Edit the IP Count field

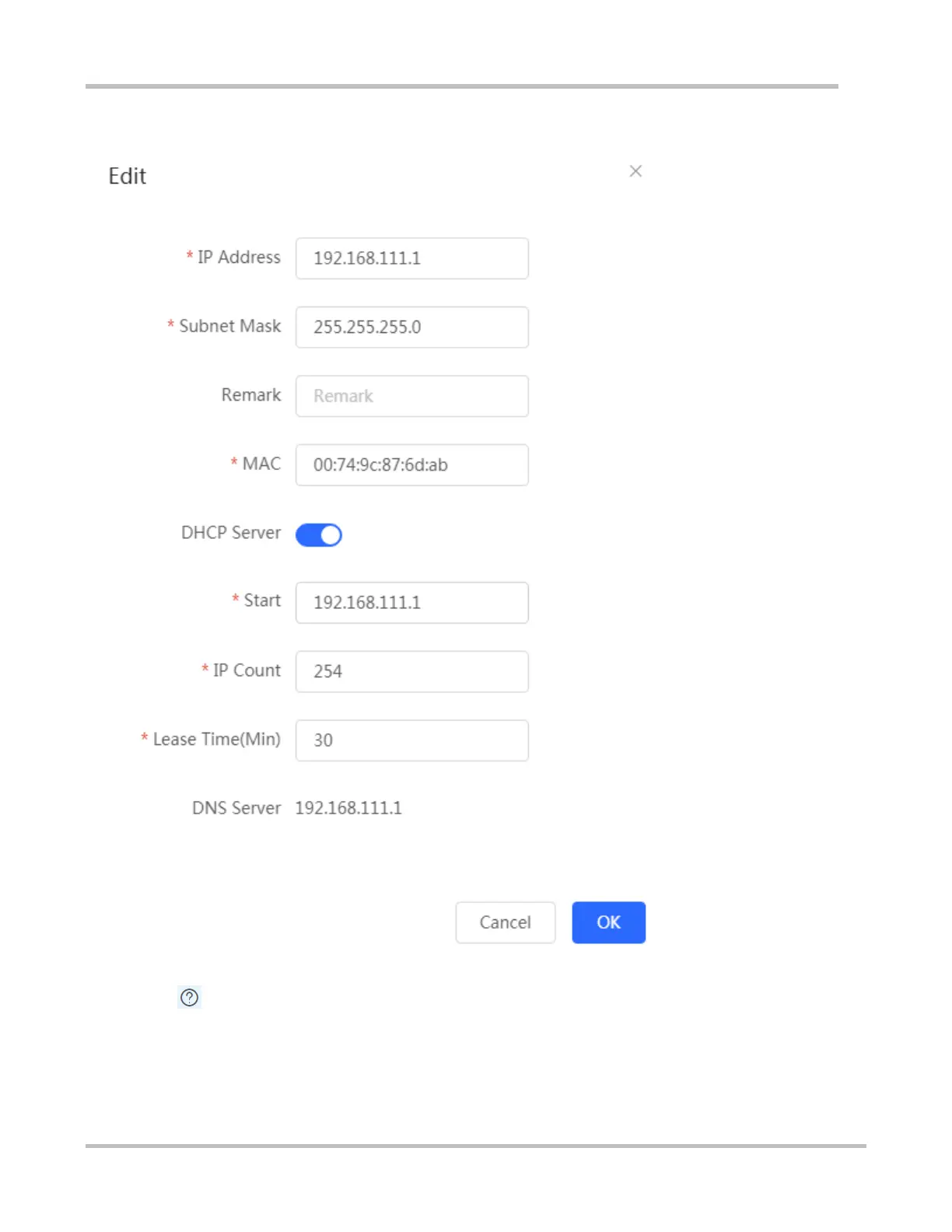tap(412, 671)
